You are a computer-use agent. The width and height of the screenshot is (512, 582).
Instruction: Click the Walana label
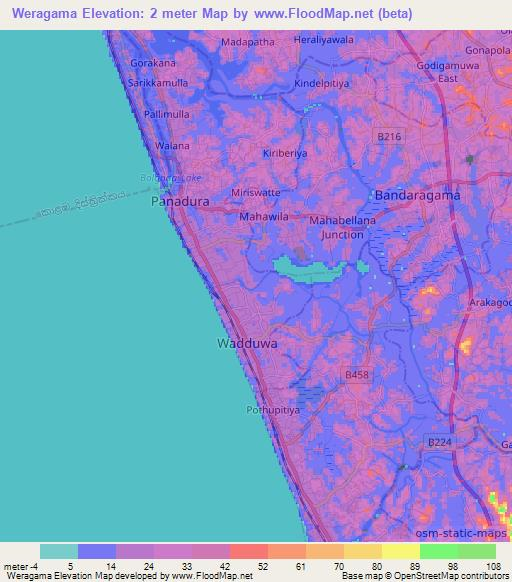[x=172, y=146]
